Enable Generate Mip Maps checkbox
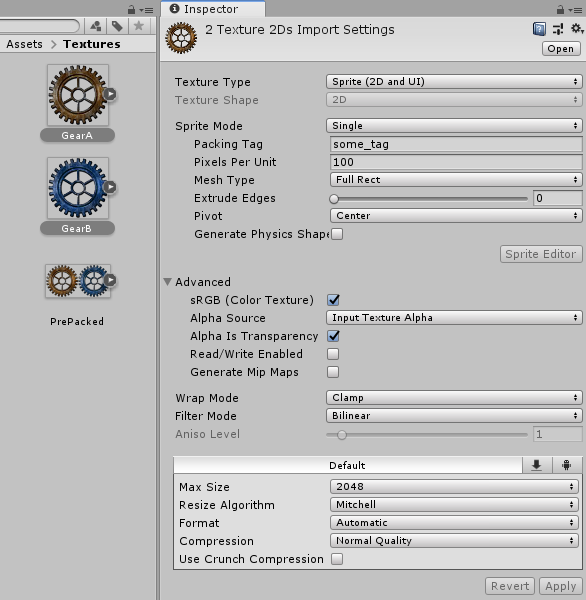Image resolution: width=586 pixels, height=600 pixels. pos(333,372)
